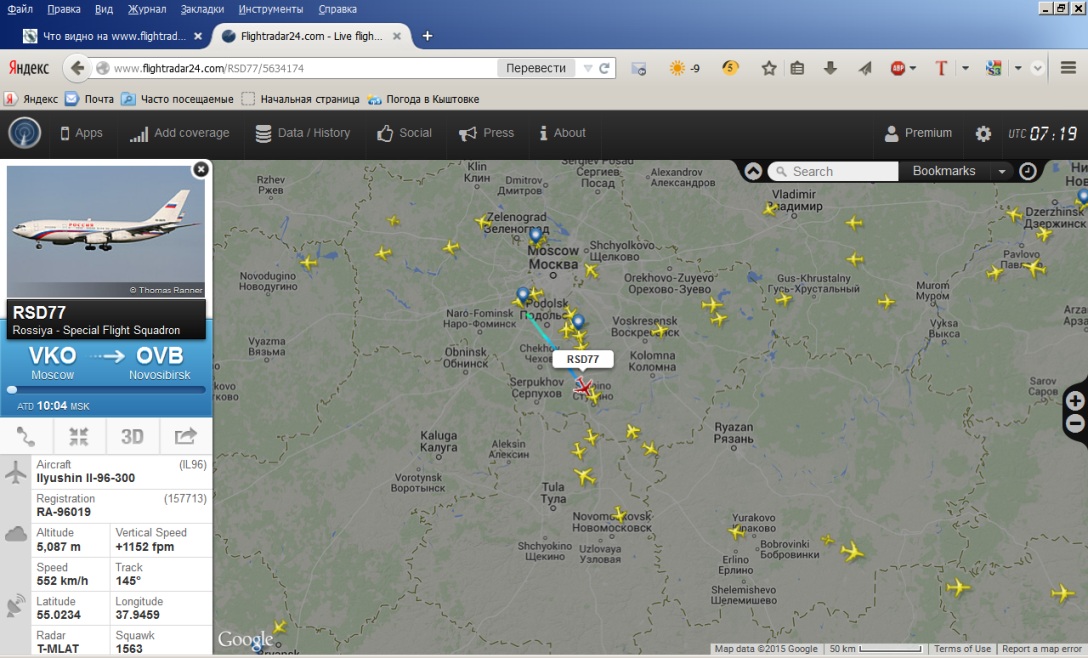Open Terms of Use link
The image size is (1088, 658).
962,649
